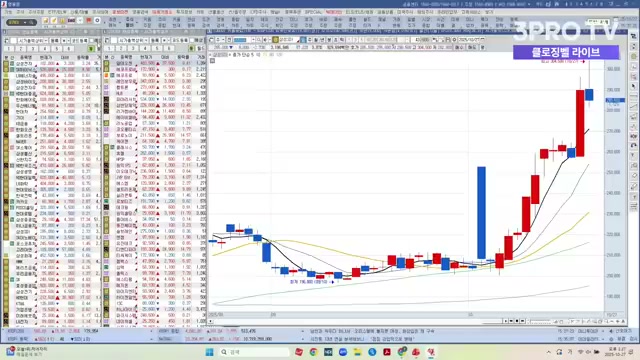640x360 pixels.
Task: Click the chart date input field
Action: [469, 40]
